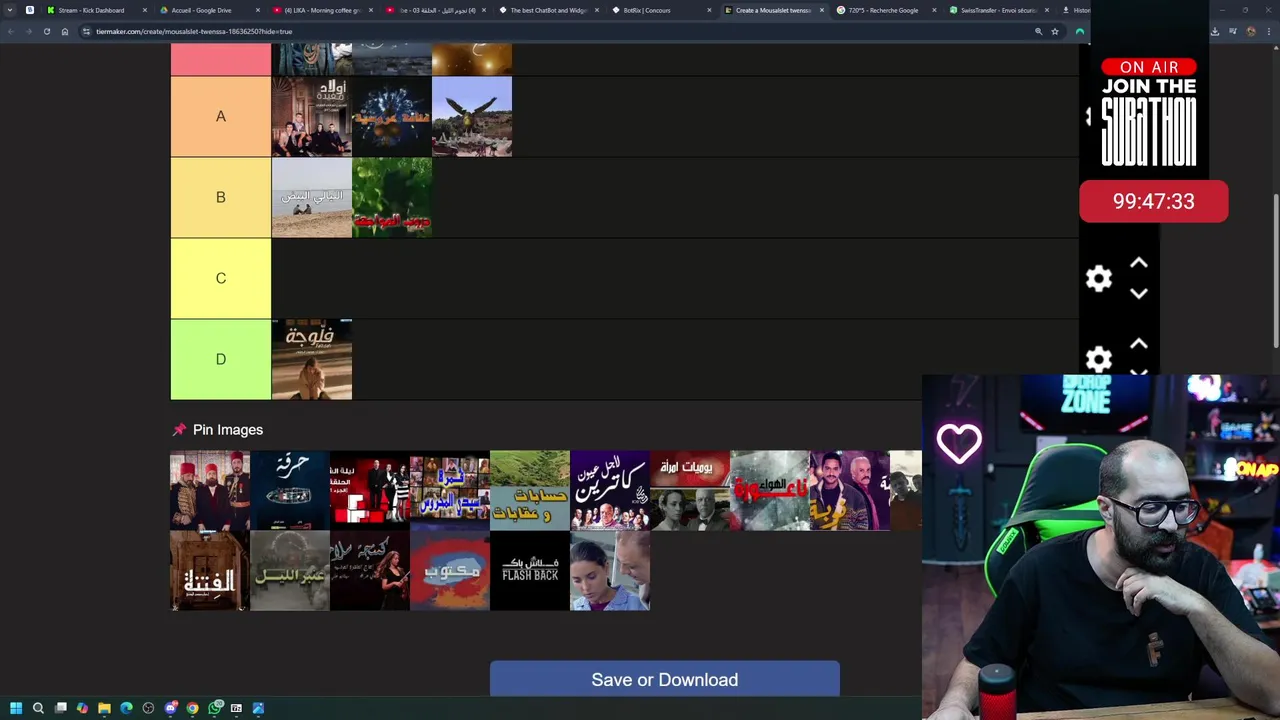This screenshot has height=720, width=1280.
Task: Select the yellow B tier label
Action: click(221, 198)
